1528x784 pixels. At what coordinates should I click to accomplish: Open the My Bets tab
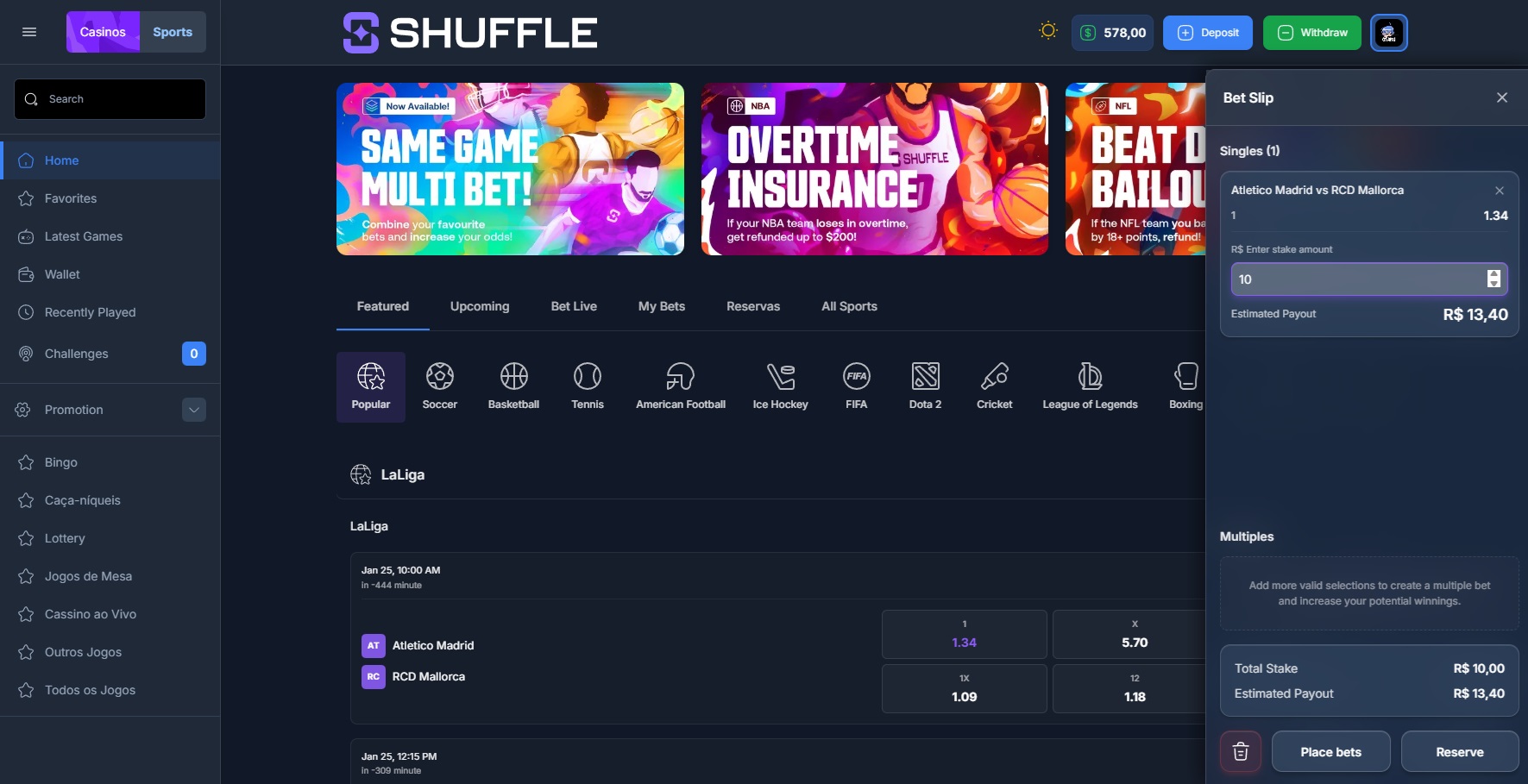tap(661, 306)
